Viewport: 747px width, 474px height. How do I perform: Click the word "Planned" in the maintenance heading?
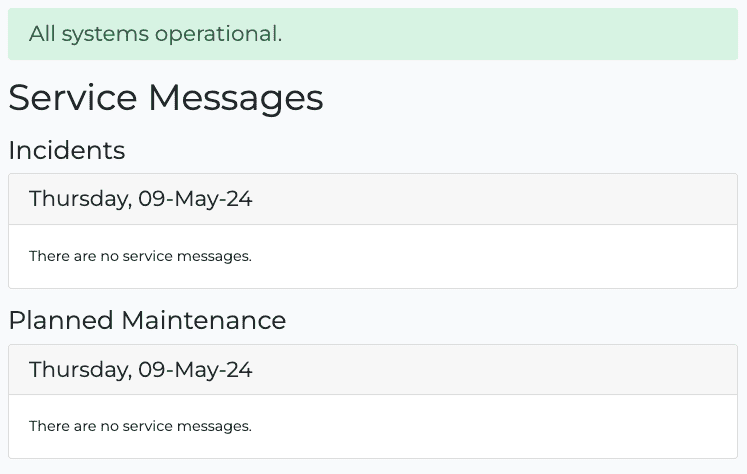61,320
